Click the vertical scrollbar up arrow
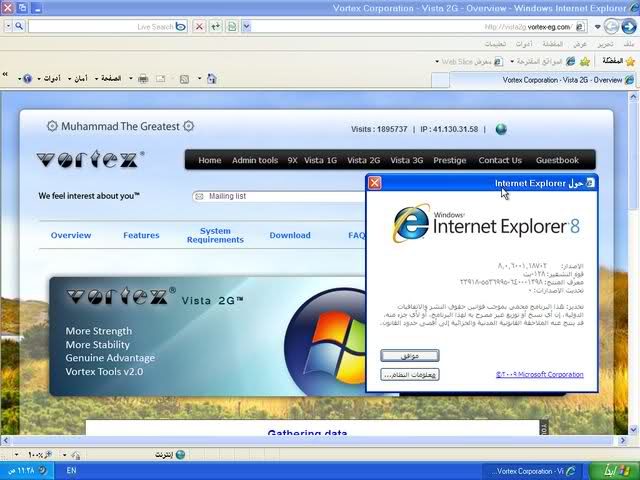This screenshot has width=640, height=480. pos(633,97)
